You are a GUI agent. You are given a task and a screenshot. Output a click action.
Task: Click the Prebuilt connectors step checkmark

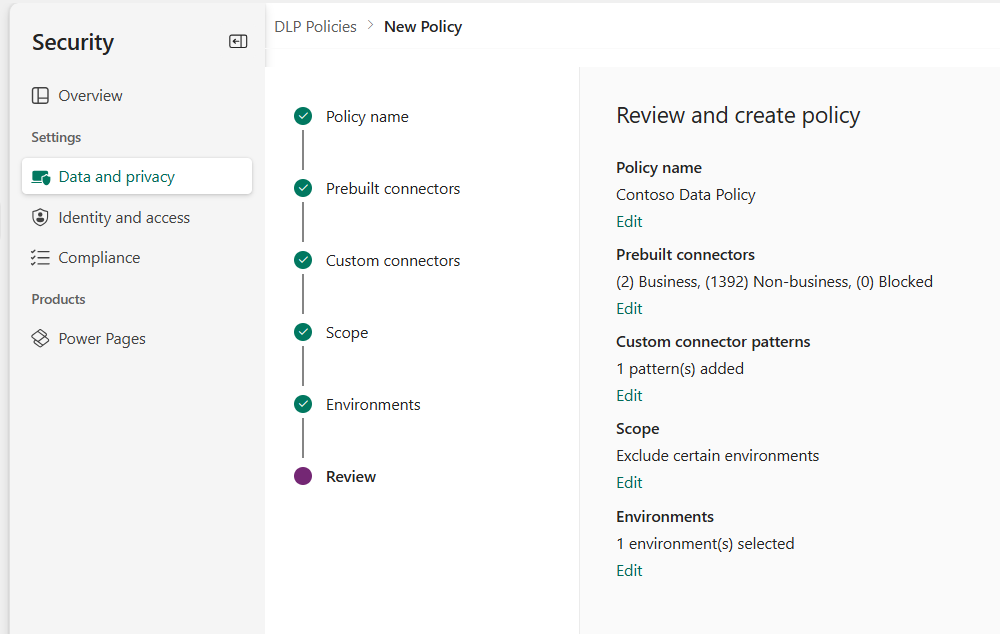point(303,188)
